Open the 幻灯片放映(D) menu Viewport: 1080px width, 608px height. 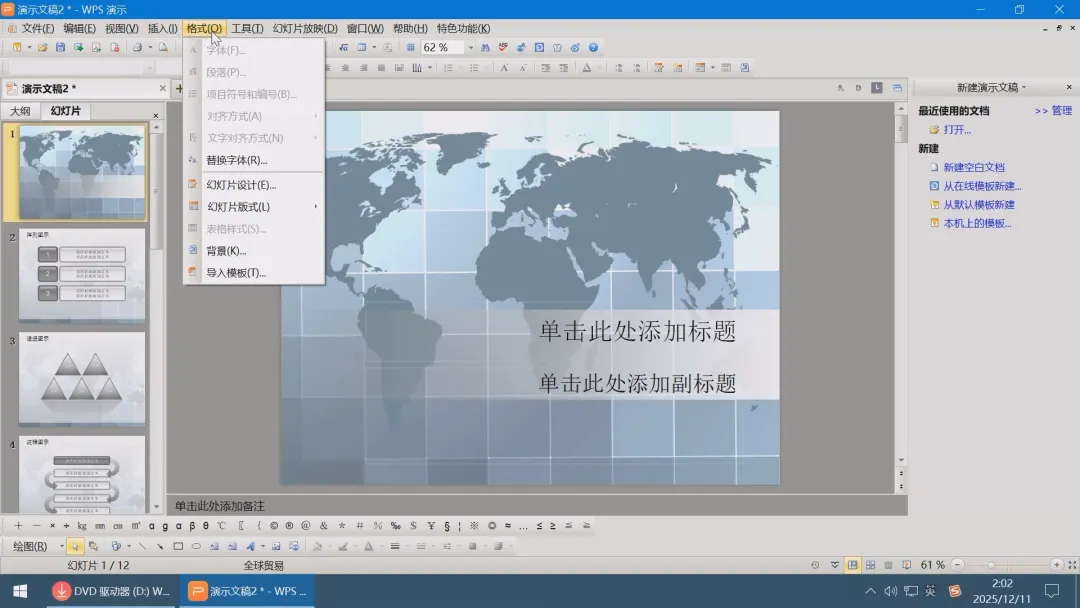pos(305,28)
